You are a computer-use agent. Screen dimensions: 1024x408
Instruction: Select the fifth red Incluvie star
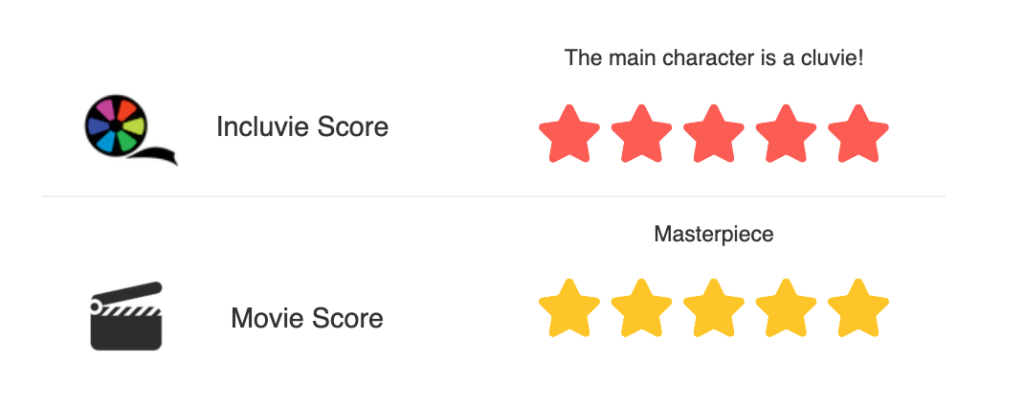click(857, 135)
